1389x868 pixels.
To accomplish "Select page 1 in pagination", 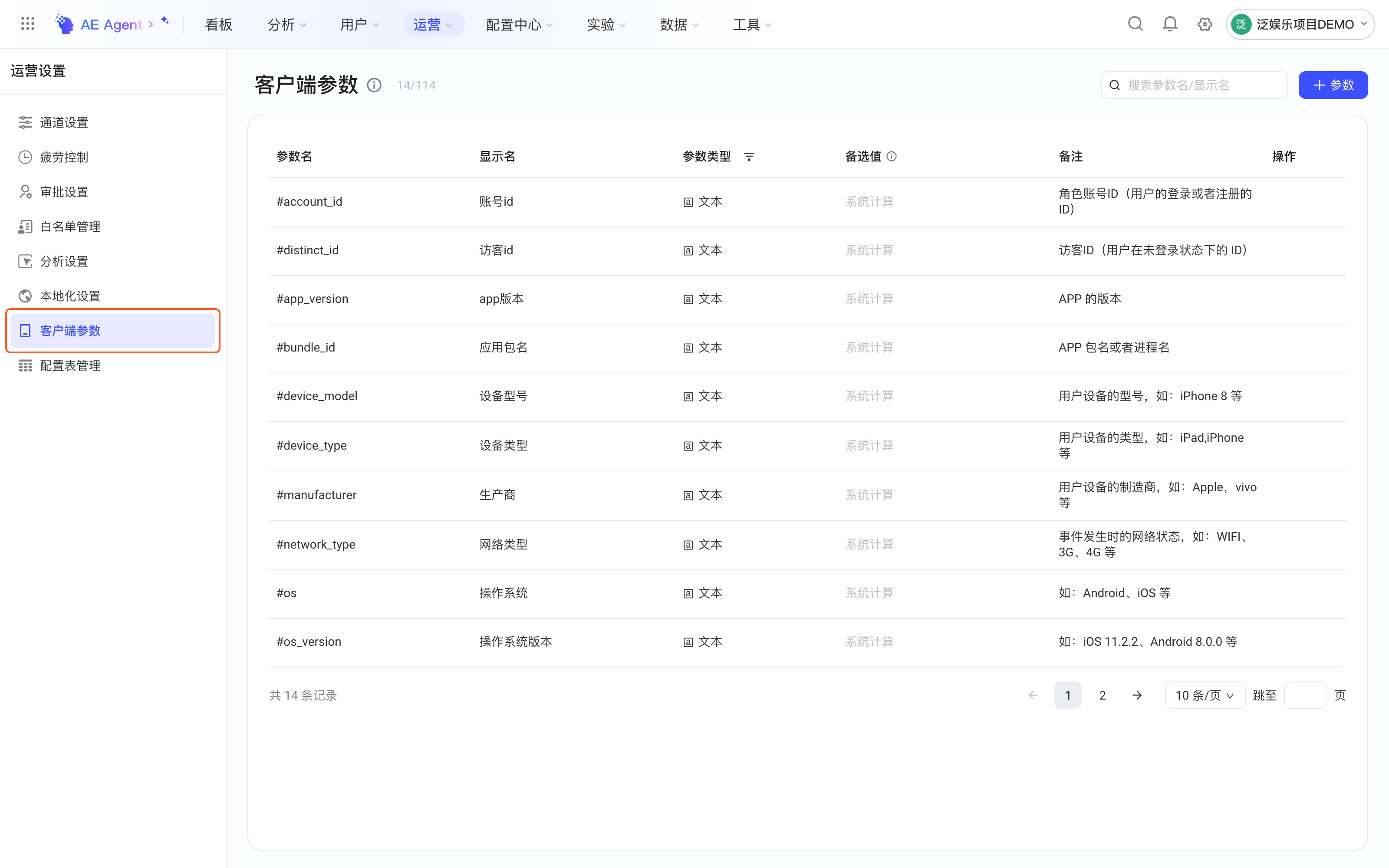I will coord(1068,695).
